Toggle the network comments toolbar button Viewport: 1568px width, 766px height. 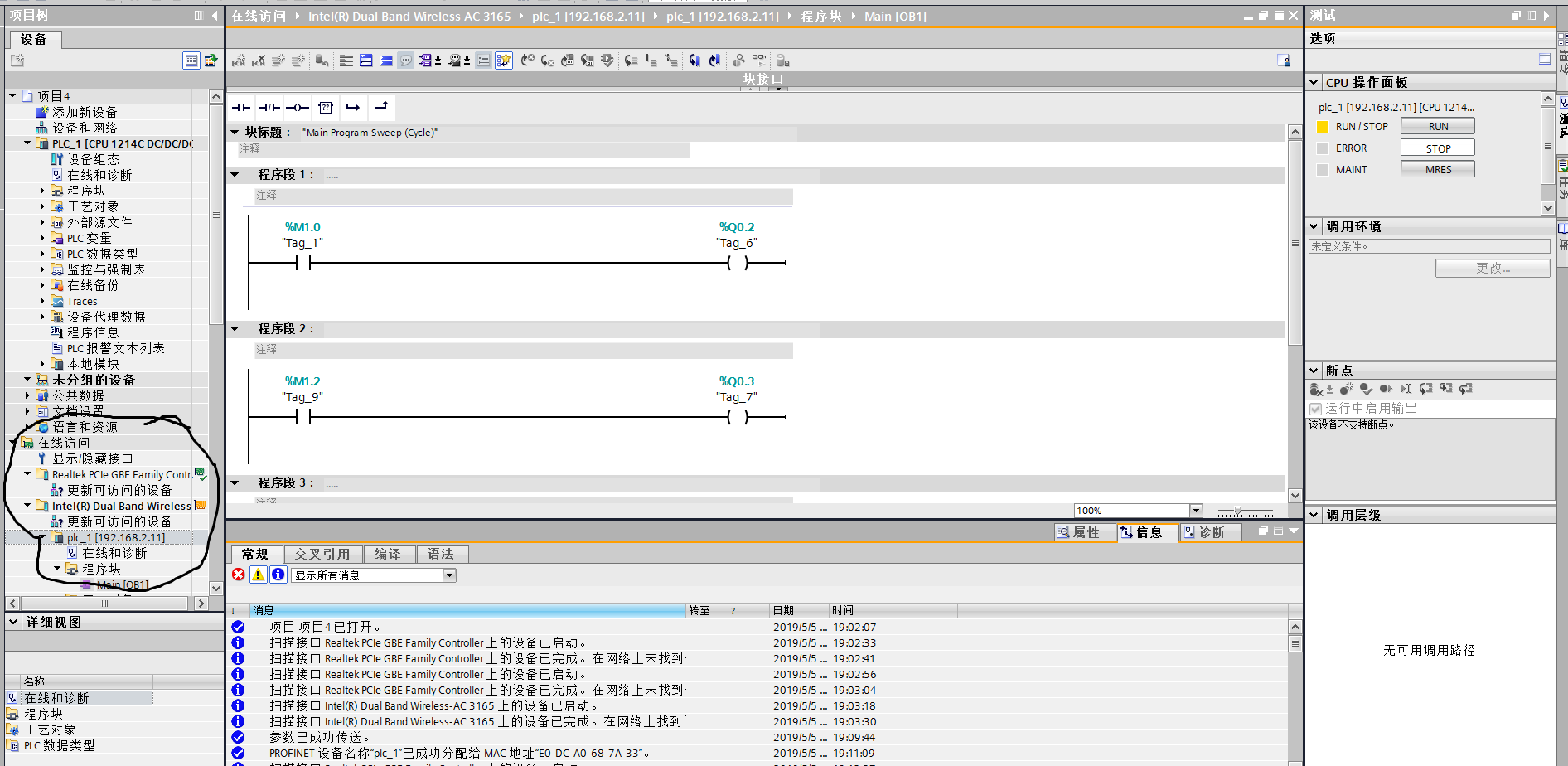point(406,61)
